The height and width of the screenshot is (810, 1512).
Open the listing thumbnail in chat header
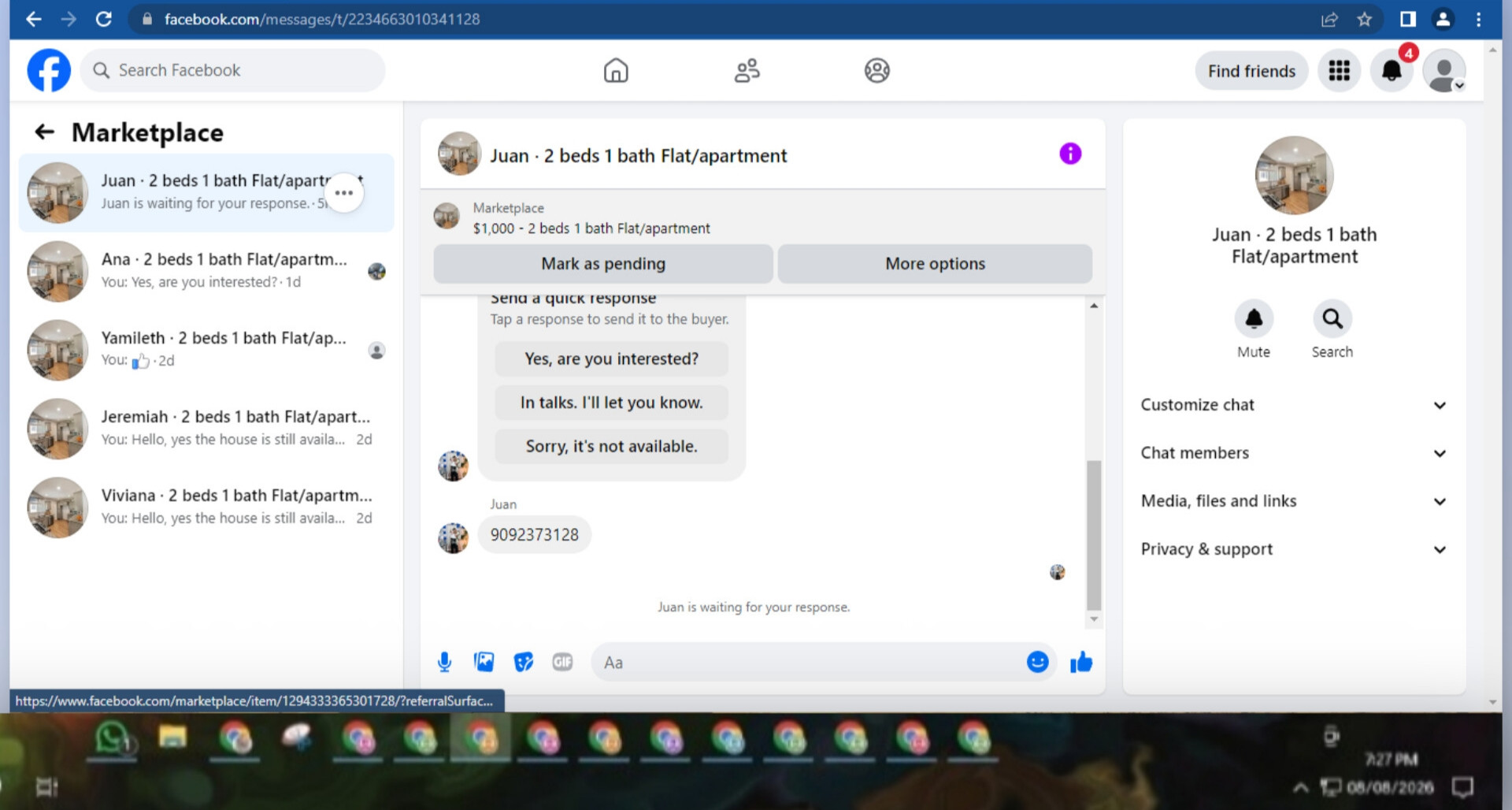point(459,154)
